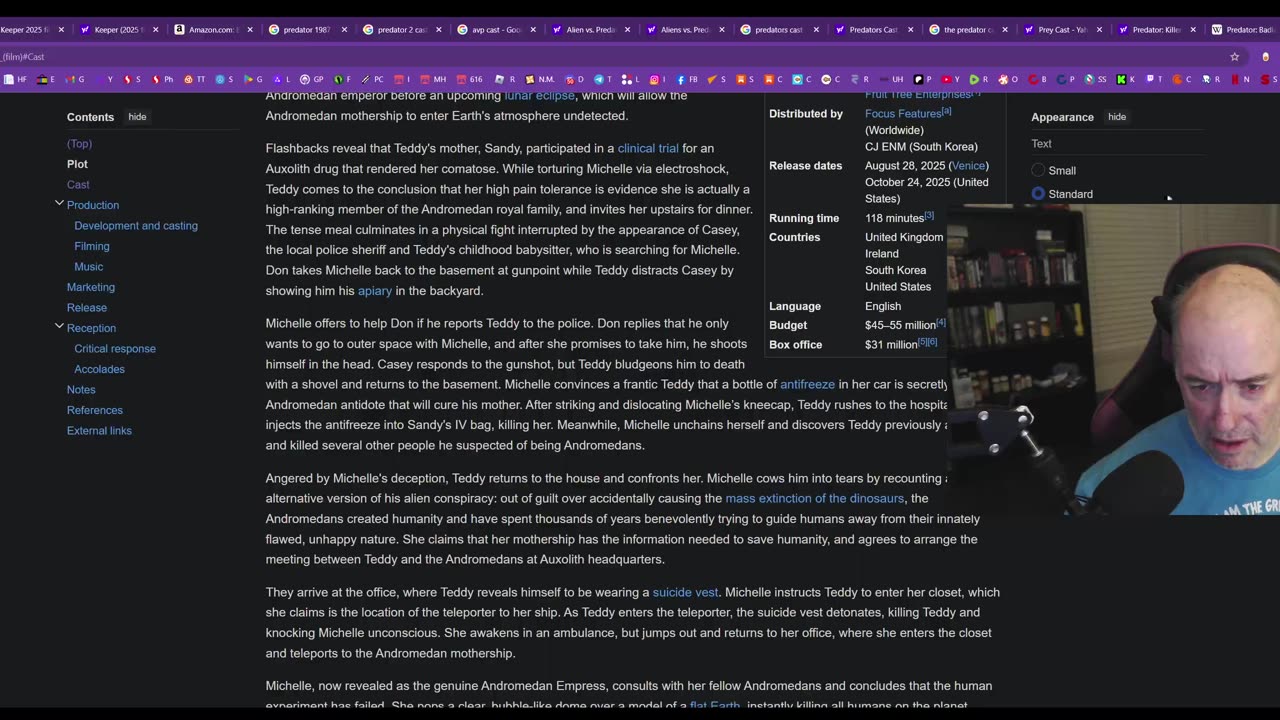The height and width of the screenshot is (720, 1280).
Task: Switch to the Alien vs. Predator Yahoo tab
Action: (589, 29)
